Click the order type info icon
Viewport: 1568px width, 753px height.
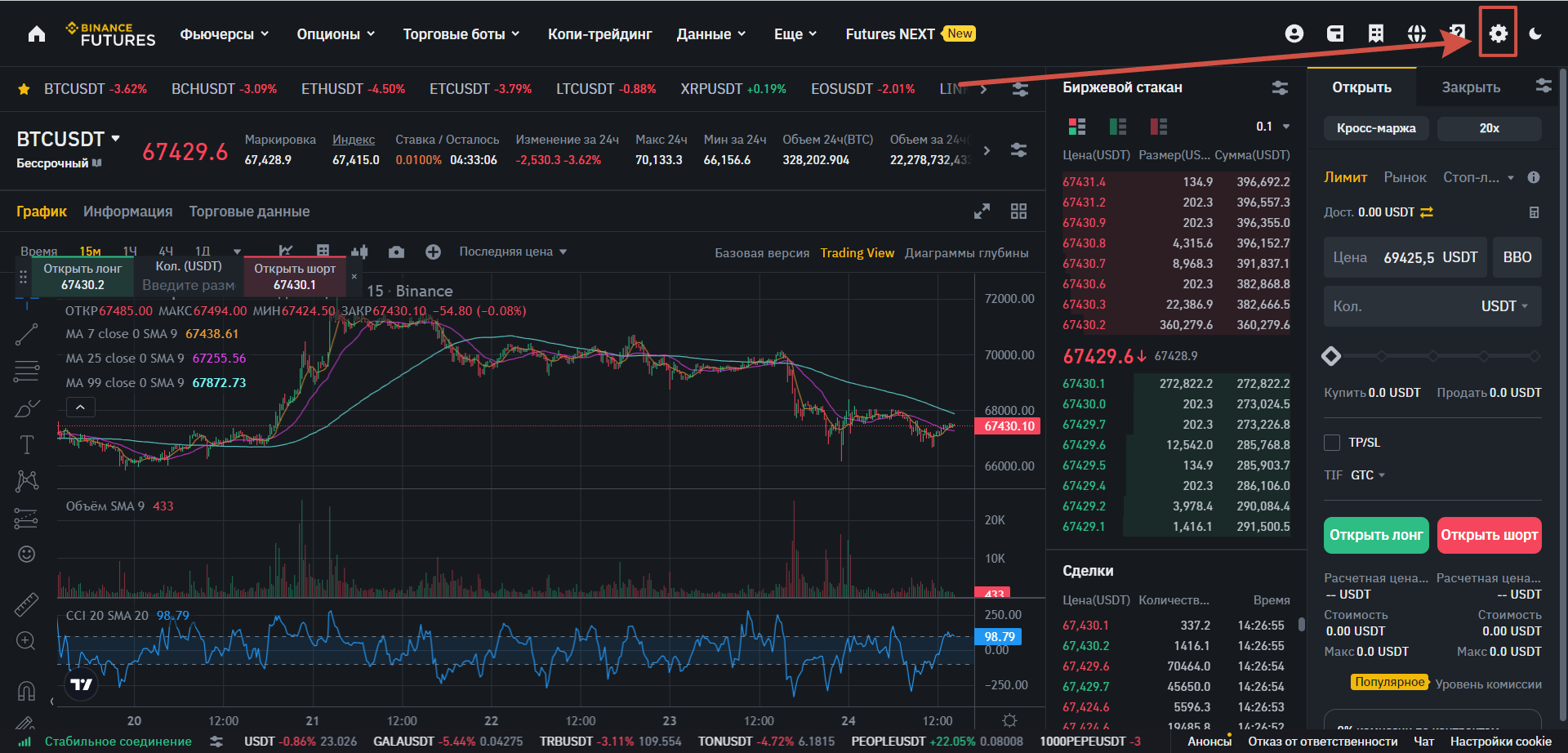pyautogui.click(x=1534, y=177)
